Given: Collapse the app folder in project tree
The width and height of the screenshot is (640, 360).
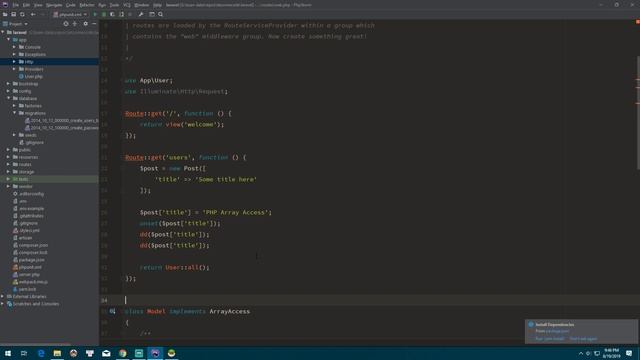Looking at the screenshot, I should click(9, 40).
